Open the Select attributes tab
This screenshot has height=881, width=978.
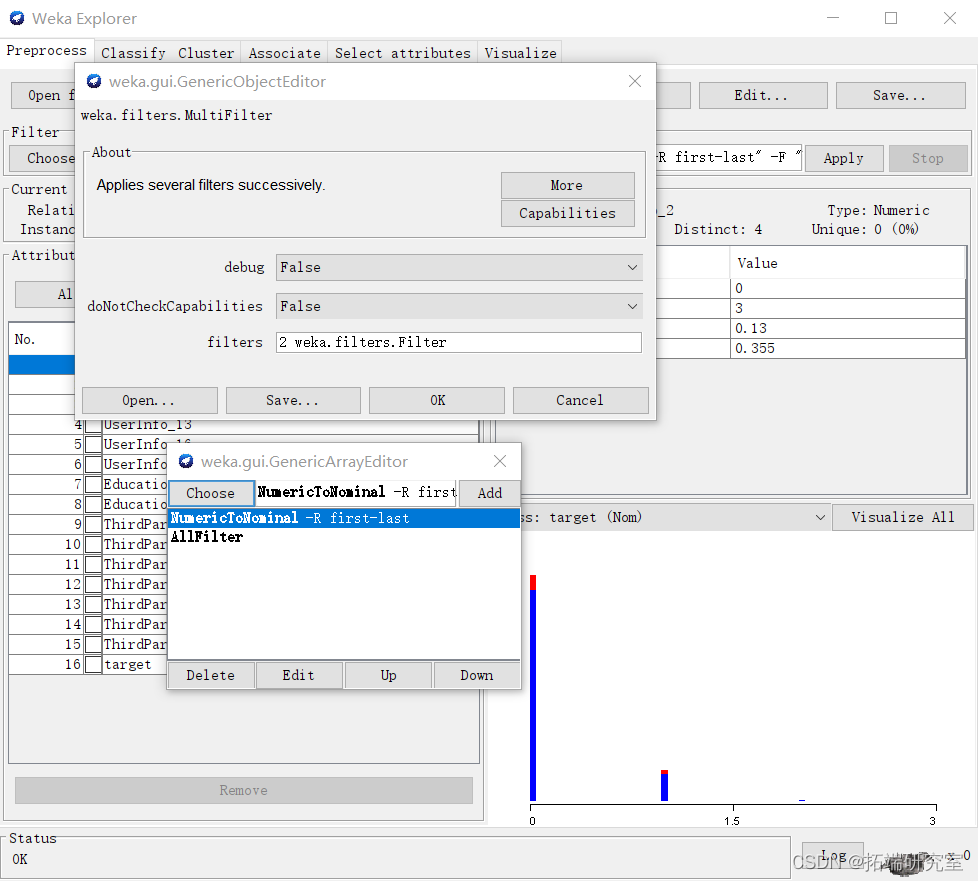(402, 53)
